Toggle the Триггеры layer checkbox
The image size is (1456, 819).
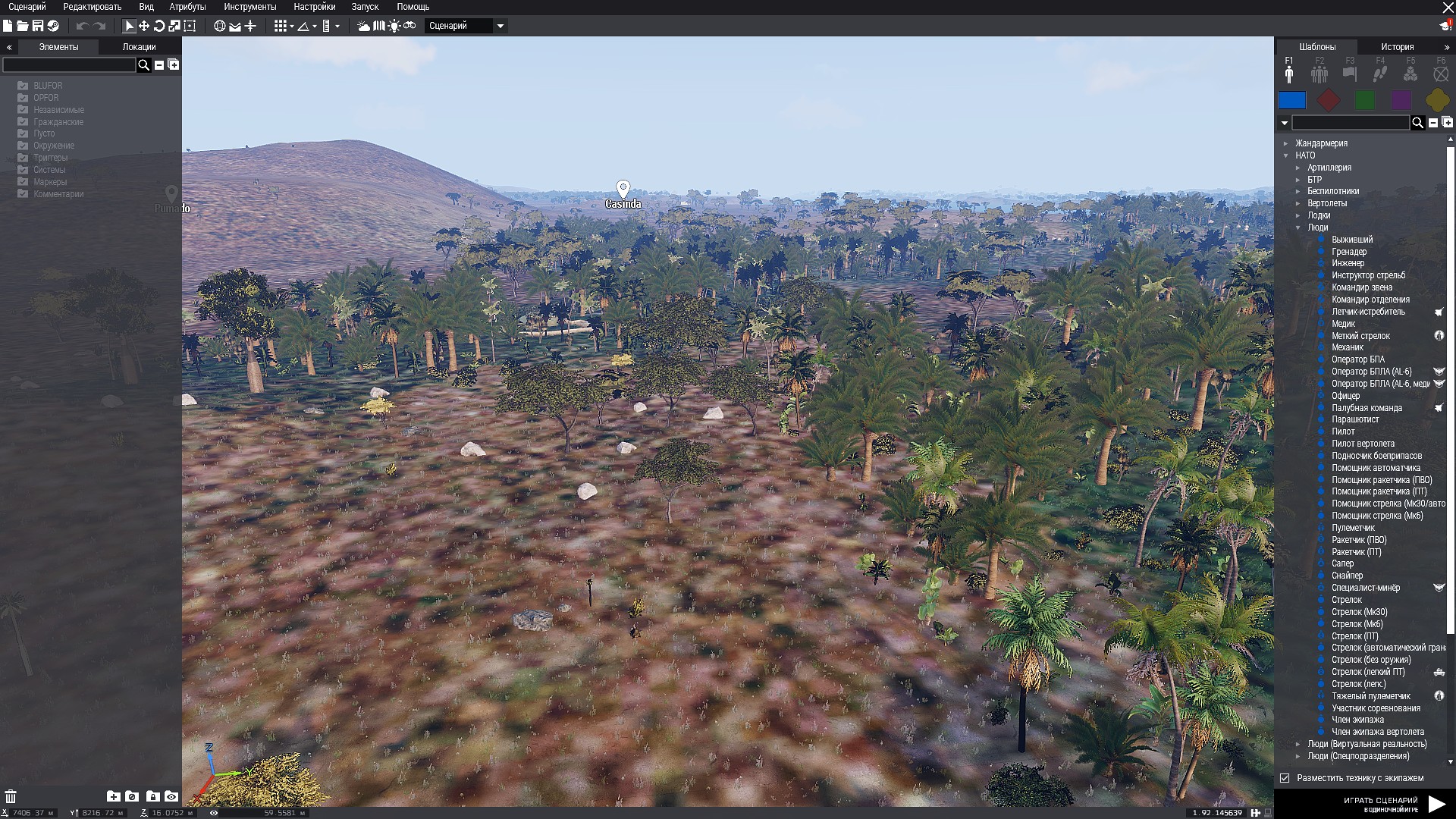tap(23, 158)
